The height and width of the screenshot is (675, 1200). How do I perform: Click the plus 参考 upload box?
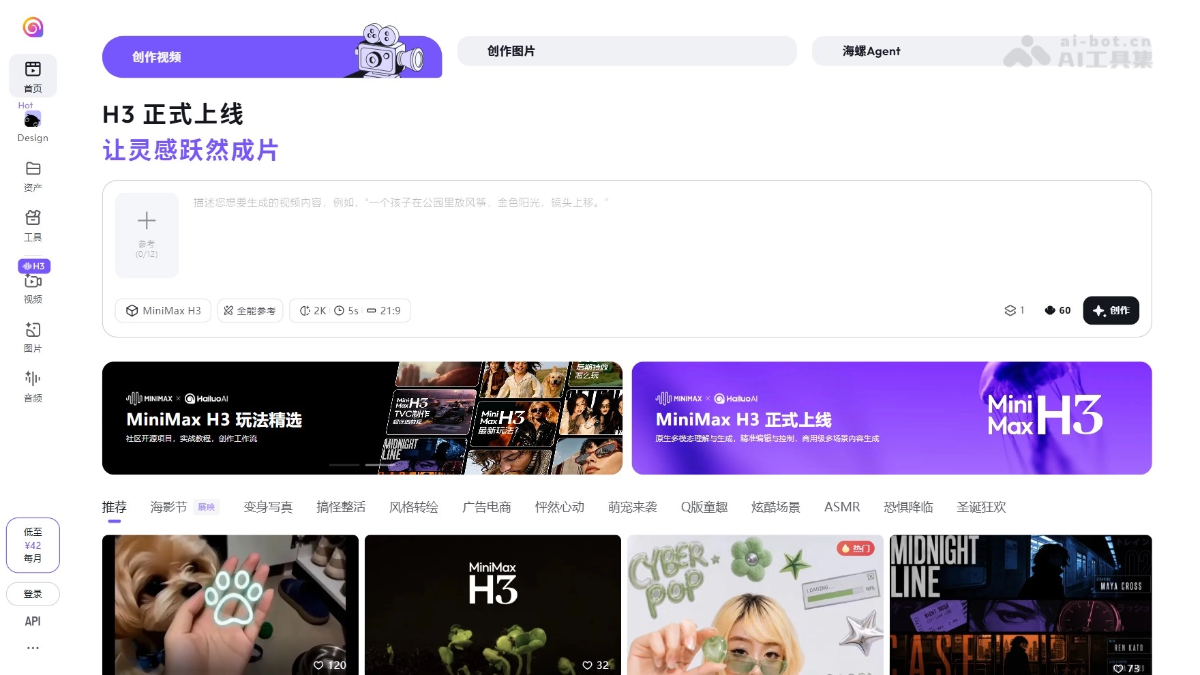pos(147,235)
